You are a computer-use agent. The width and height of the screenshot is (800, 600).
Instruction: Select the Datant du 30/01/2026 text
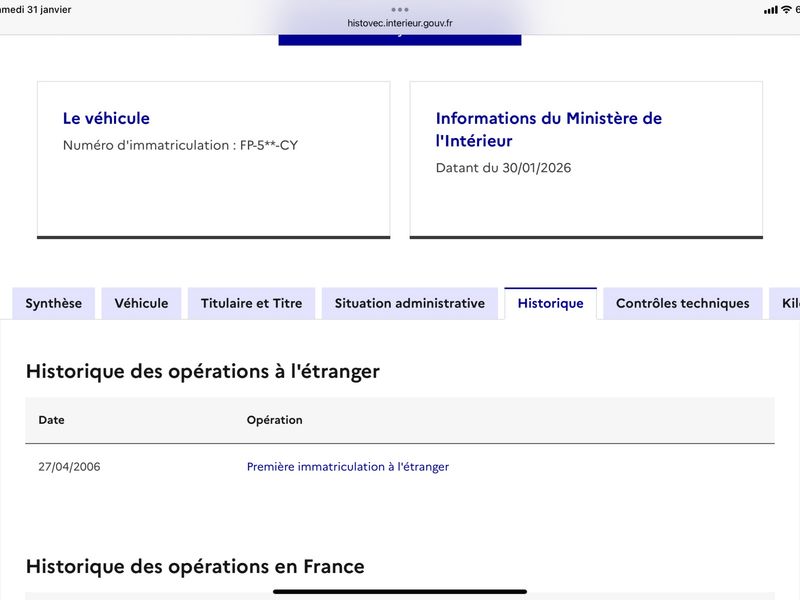click(x=504, y=168)
